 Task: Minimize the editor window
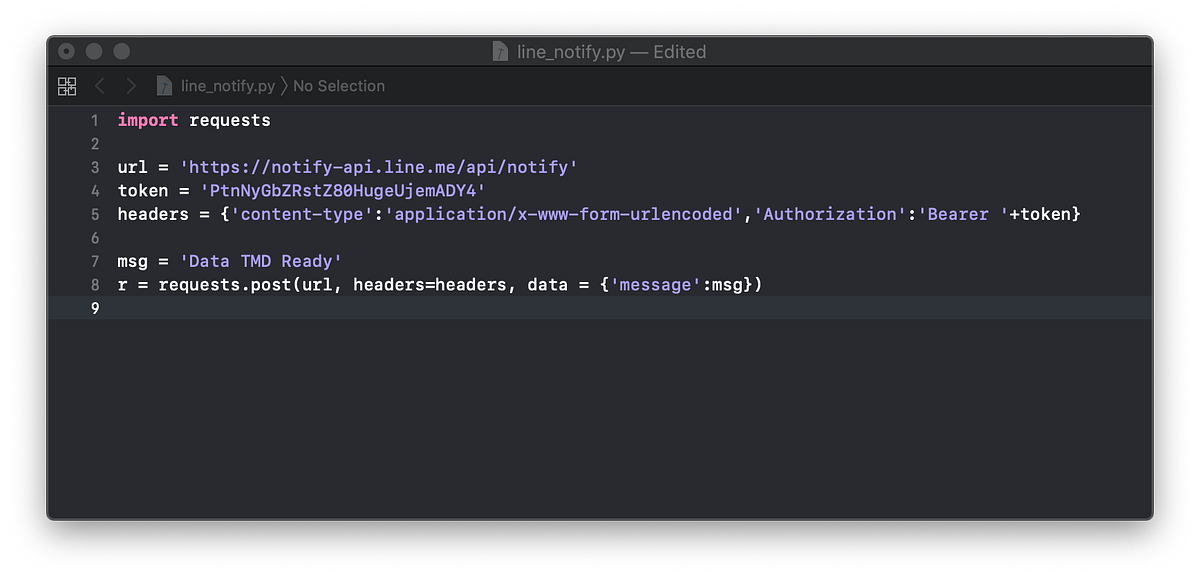[x=93, y=51]
